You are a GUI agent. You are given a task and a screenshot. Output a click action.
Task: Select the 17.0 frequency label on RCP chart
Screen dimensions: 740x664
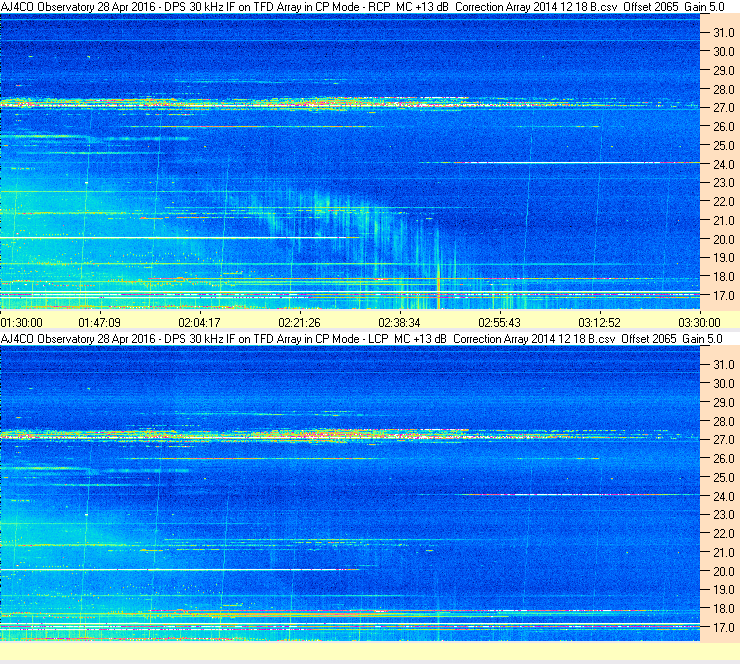pyautogui.click(x=723, y=295)
